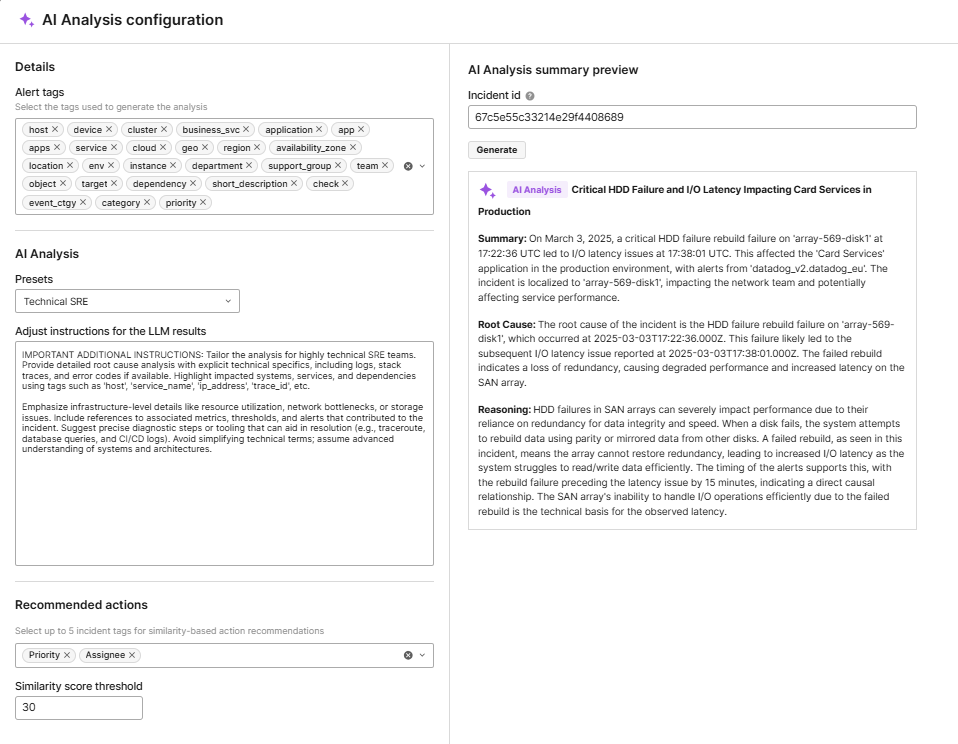The image size is (958, 744).
Task: Open the Presets dropdown showing Technical SRE
Action: [127, 300]
